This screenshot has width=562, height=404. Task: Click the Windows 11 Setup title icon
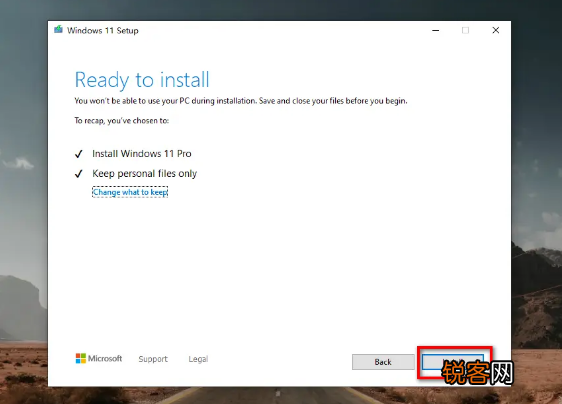click(58, 30)
